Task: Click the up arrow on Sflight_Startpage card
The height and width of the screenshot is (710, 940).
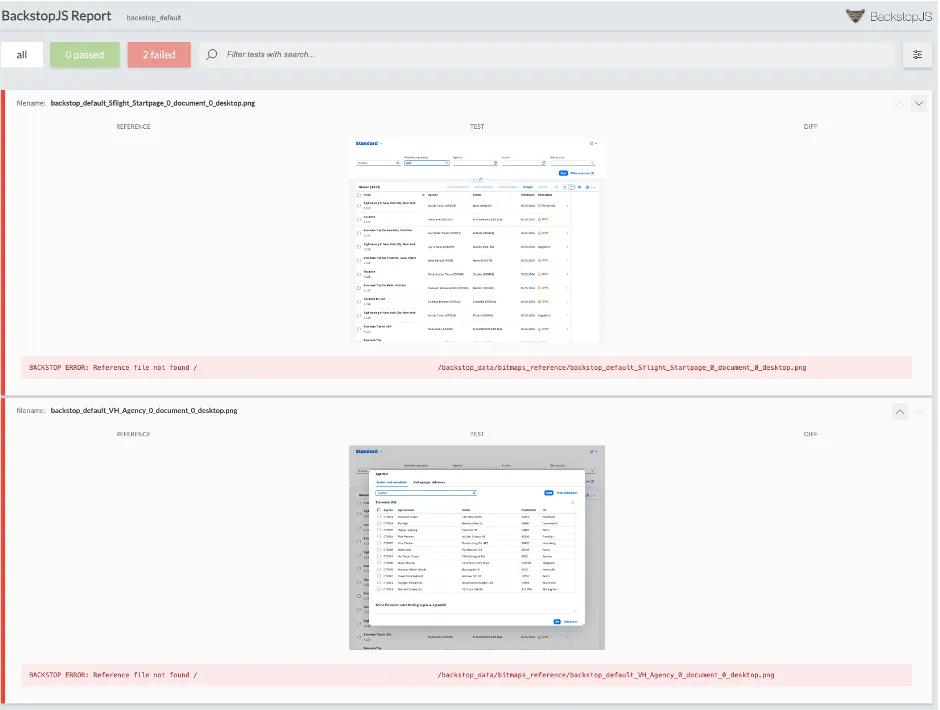Action: pyautogui.click(x=899, y=103)
